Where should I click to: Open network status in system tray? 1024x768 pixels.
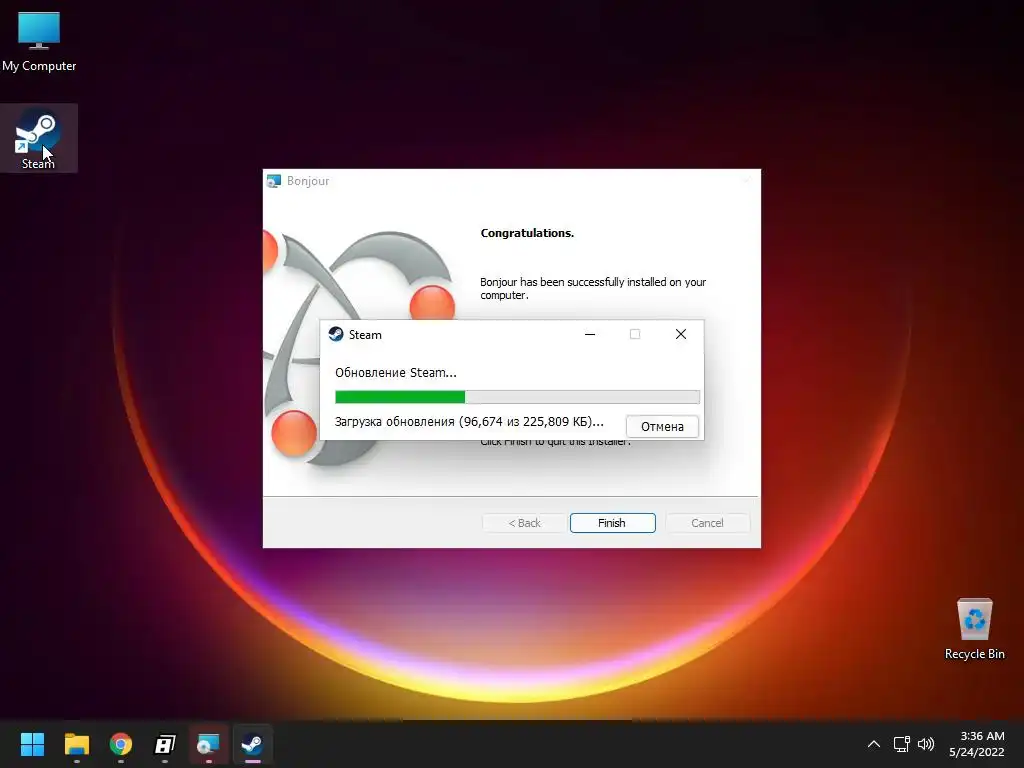pyautogui.click(x=901, y=744)
